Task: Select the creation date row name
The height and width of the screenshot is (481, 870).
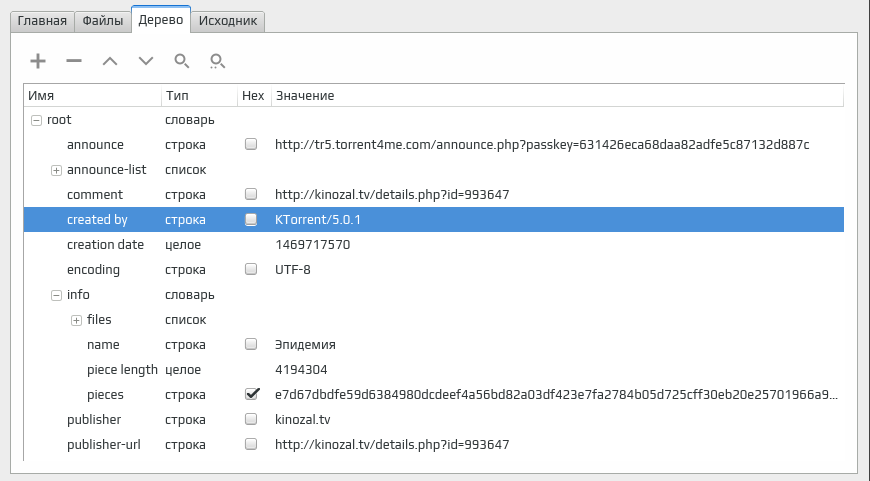Action: pyautogui.click(x=105, y=245)
